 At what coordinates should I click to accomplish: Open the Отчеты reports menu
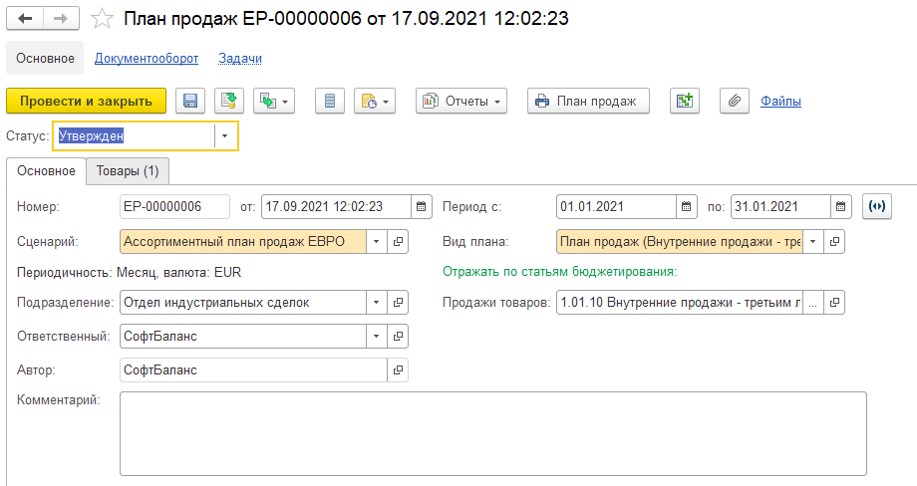(461, 101)
